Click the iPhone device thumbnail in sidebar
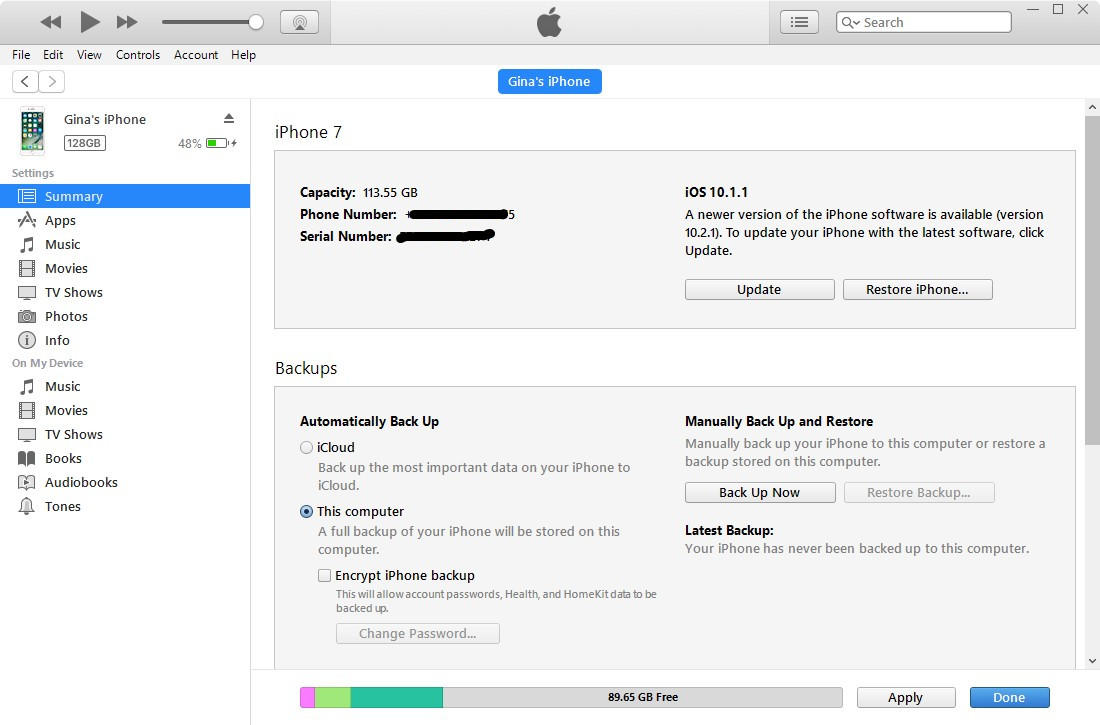The height and width of the screenshot is (725, 1100). (32, 131)
